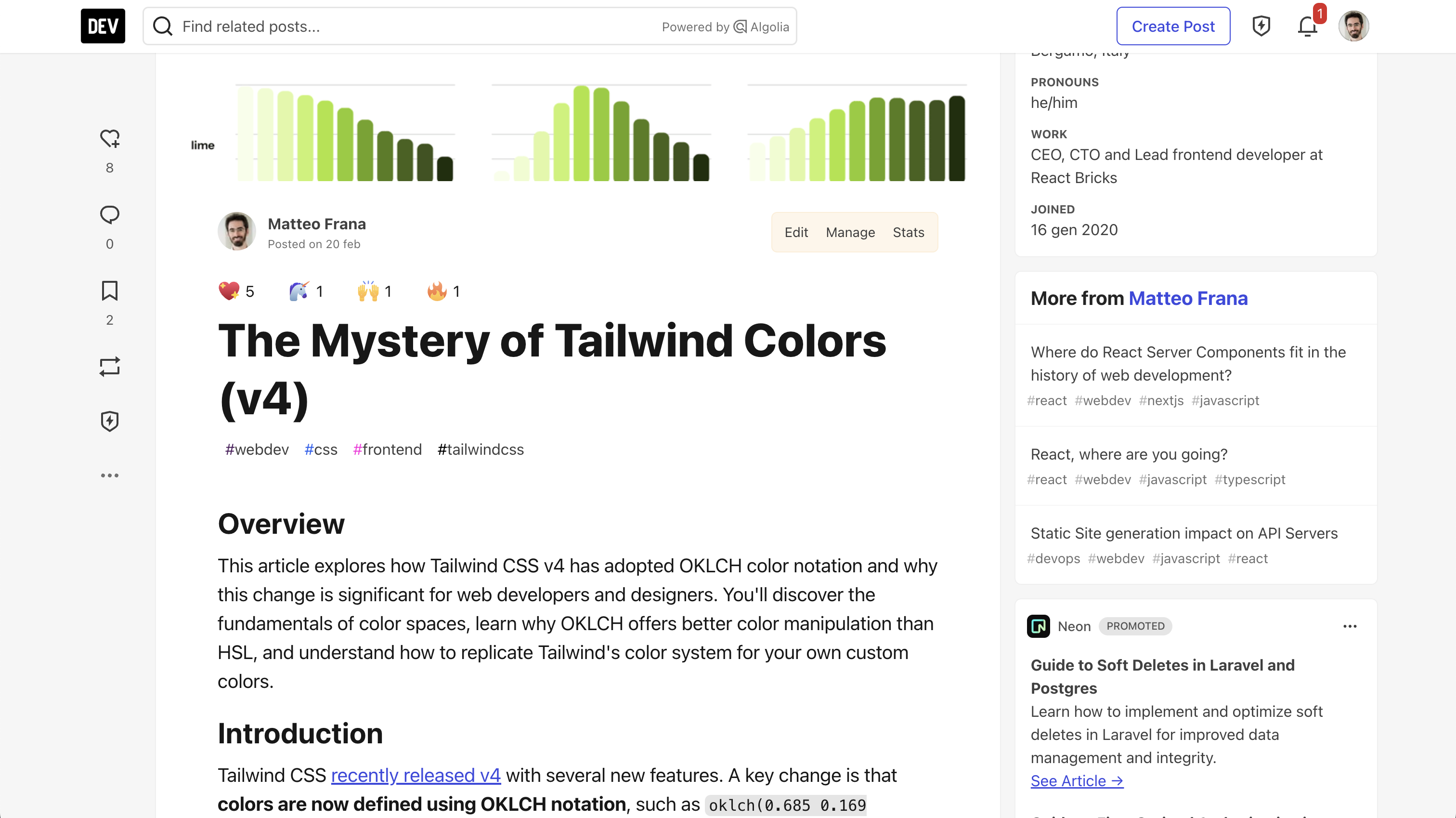Open the moderation shield icon in header
Viewport: 1456px width, 818px height.
click(1261, 26)
